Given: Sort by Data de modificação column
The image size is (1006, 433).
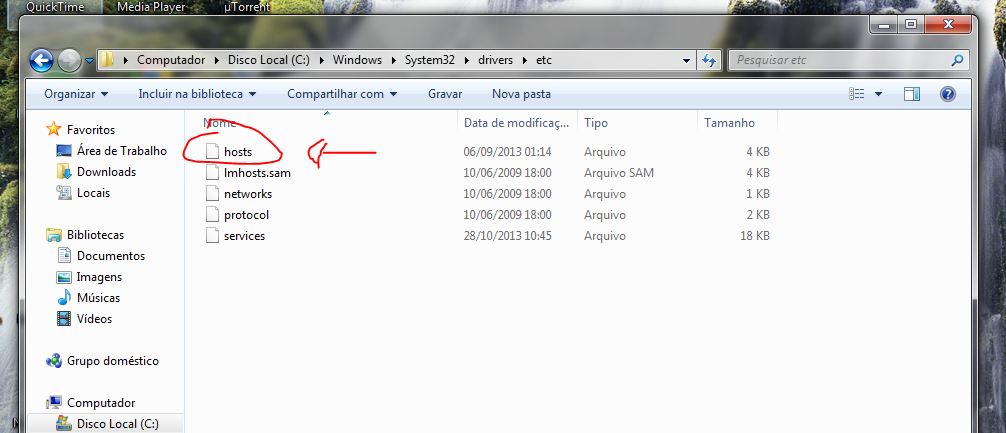Looking at the screenshot, I should pos(517,123).
